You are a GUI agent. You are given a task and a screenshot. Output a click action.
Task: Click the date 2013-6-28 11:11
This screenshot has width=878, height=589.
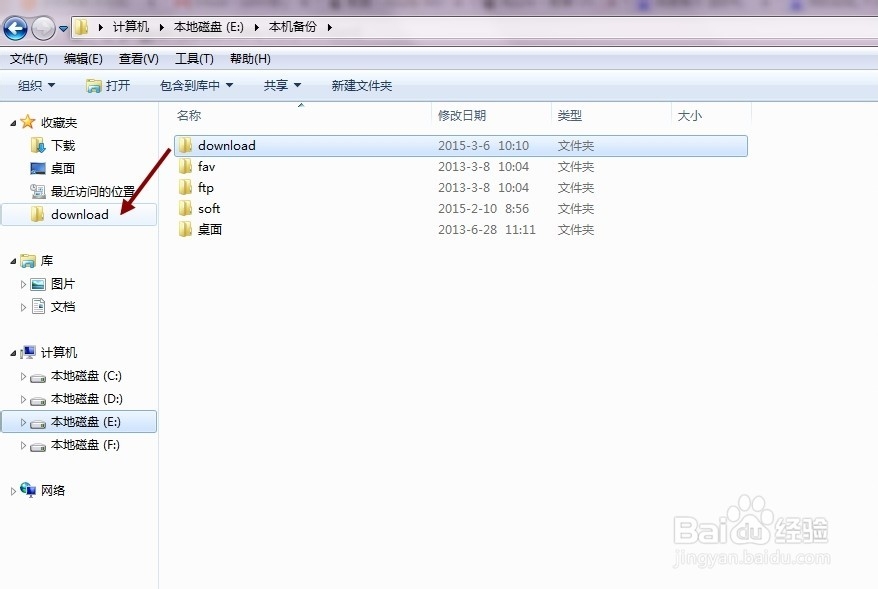487,230
